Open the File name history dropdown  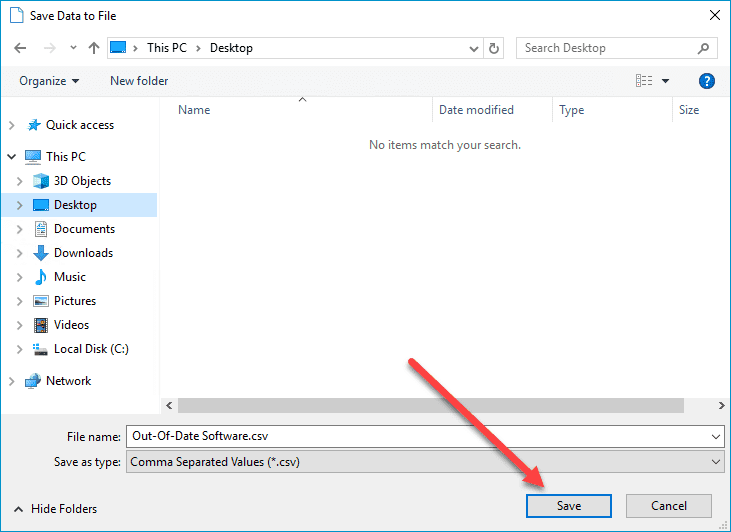(716, 437)
